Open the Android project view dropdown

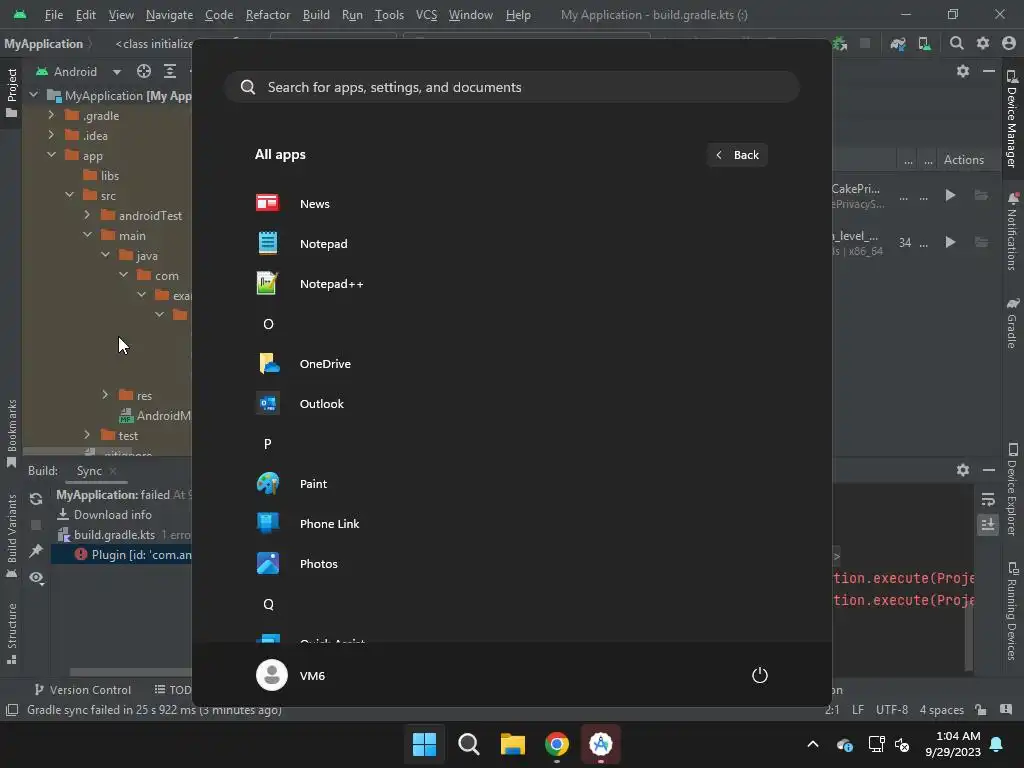point(79,71)
